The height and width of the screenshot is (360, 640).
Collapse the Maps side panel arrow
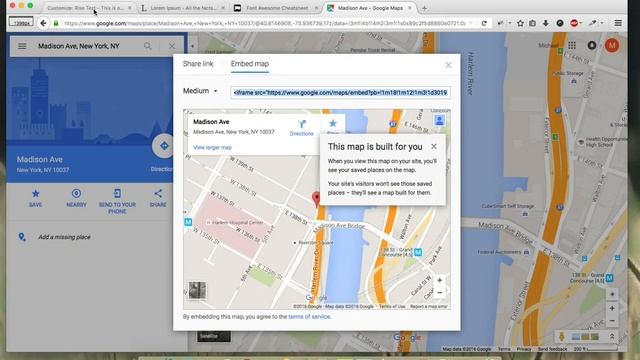[192, 46]
